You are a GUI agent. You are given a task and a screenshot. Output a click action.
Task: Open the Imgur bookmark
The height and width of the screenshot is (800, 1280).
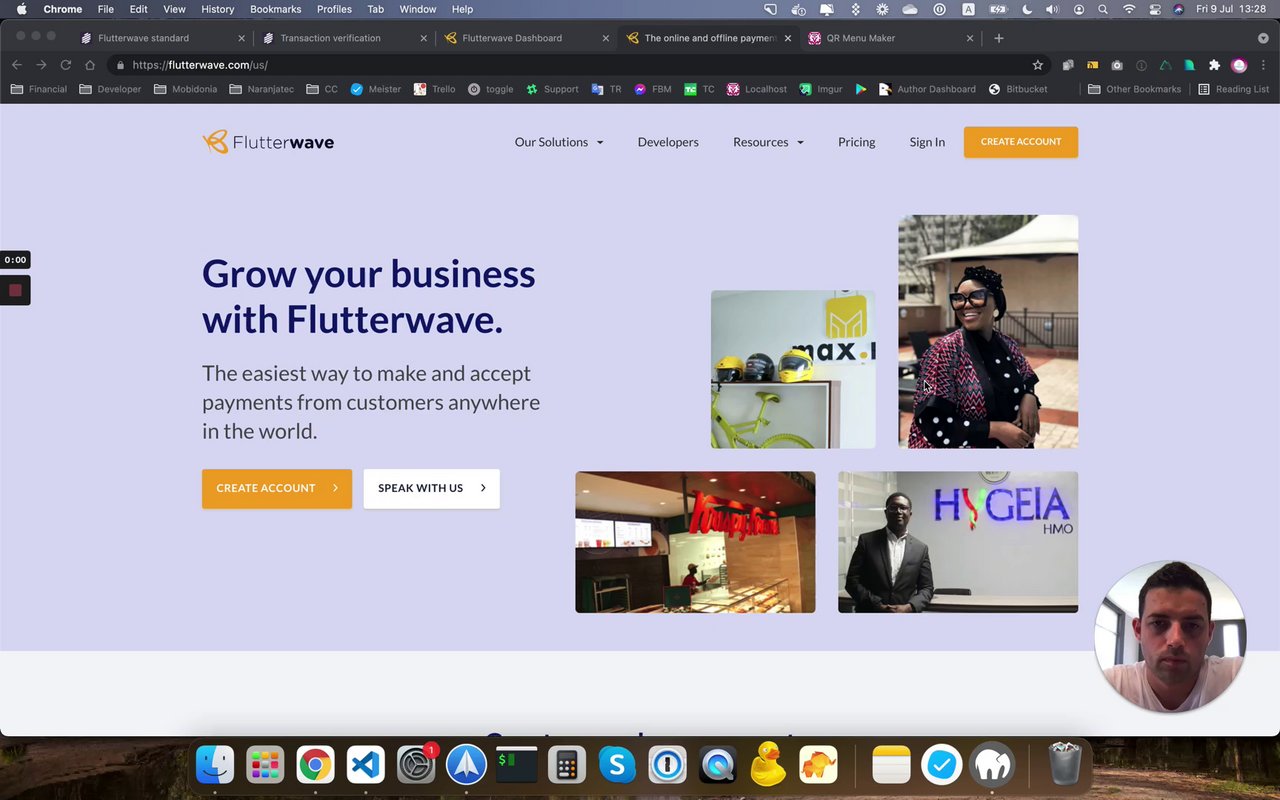820,89
